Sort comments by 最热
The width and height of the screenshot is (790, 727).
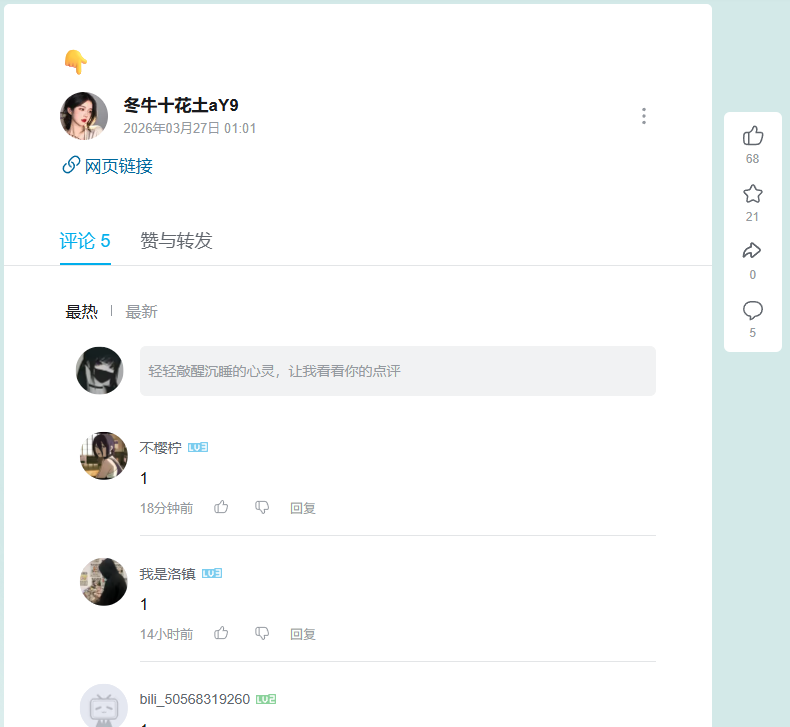click(x=82, y=312)
